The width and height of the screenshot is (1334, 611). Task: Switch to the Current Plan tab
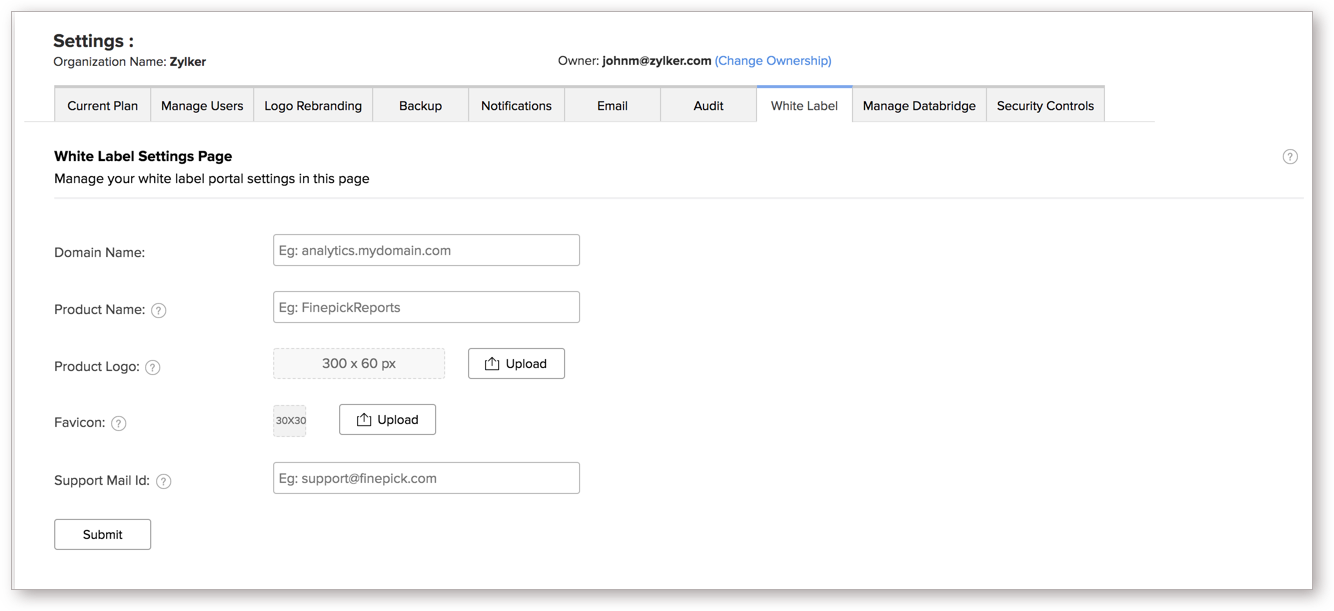[x=102, y=106]
